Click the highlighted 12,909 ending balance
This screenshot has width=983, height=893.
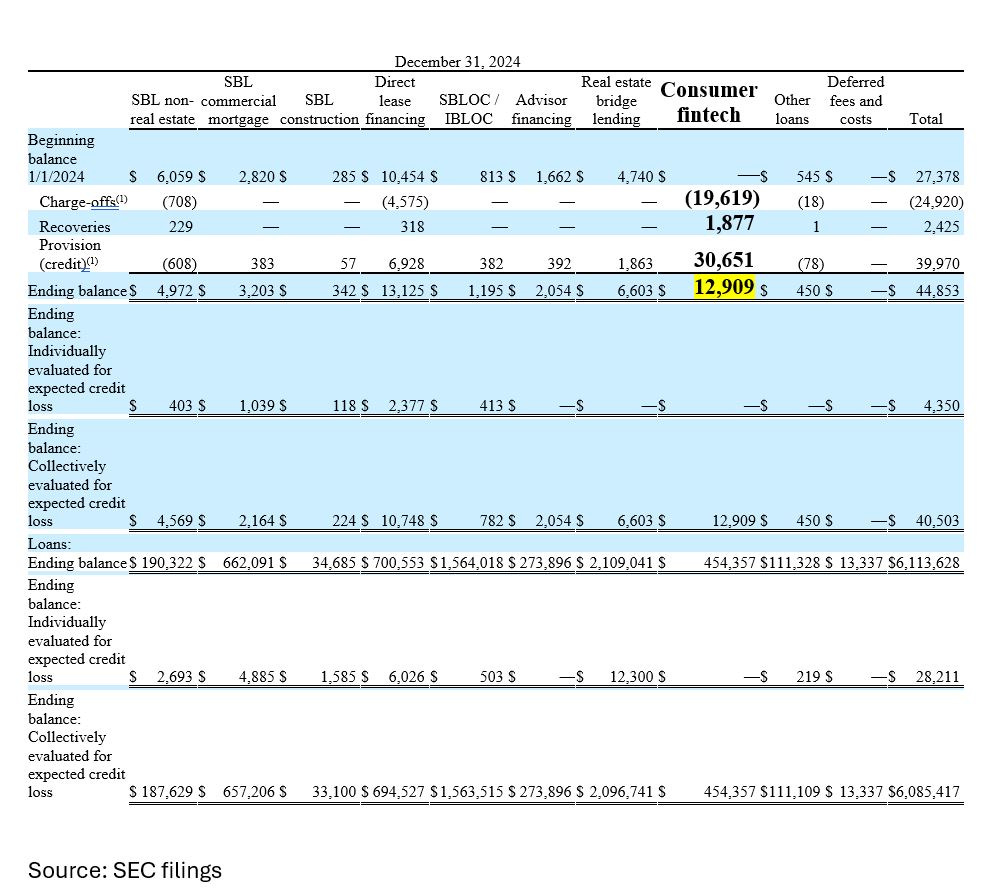click(724, 287)
